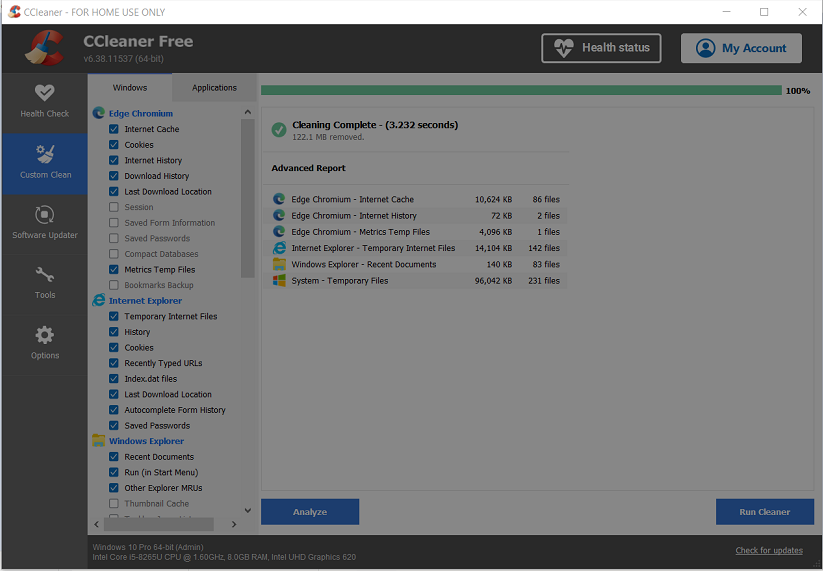Click the horizontal scroll right arrow
Image resolution: width=823 pixels, height=571 pixels.
pos(234,524)
